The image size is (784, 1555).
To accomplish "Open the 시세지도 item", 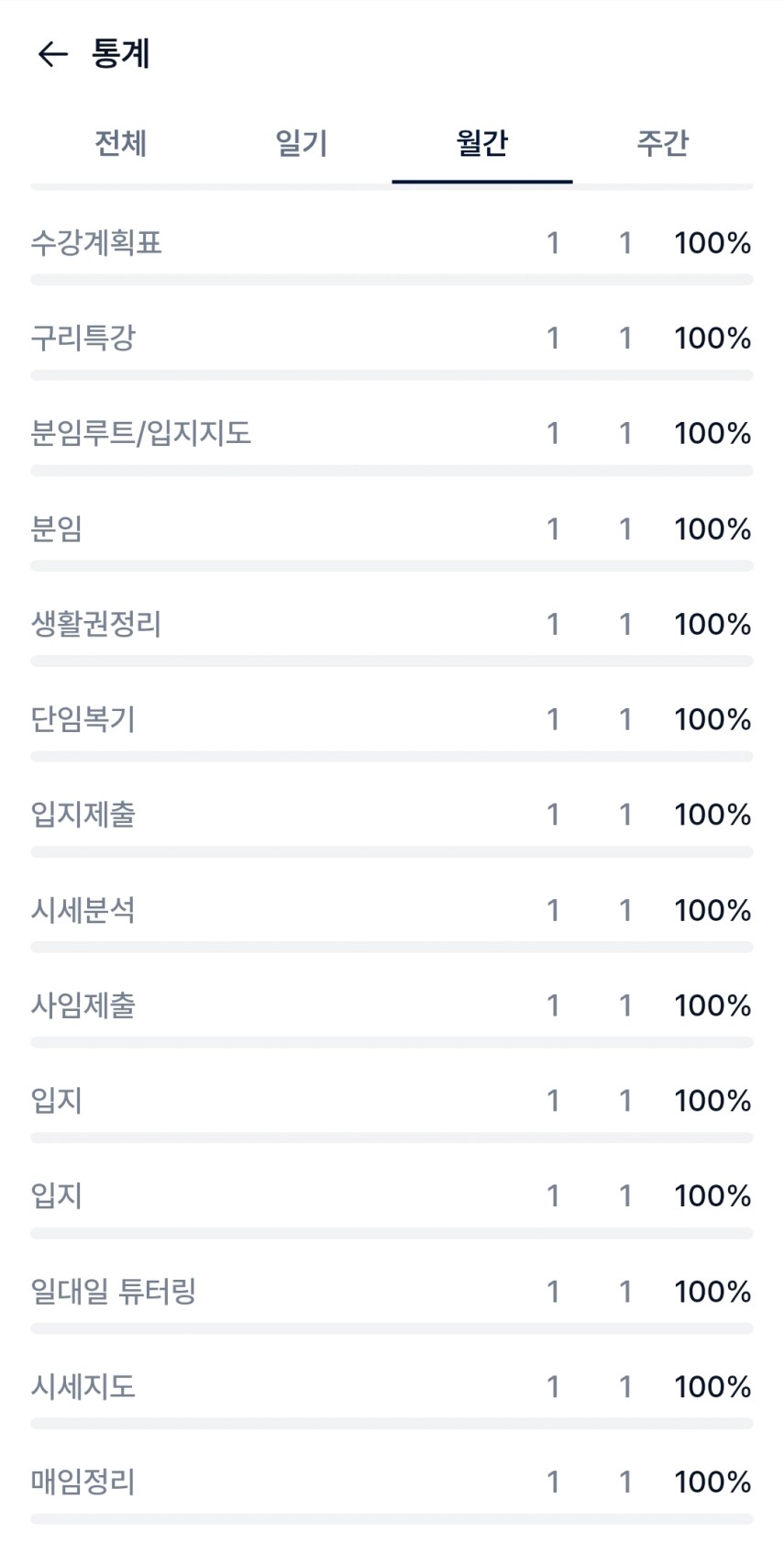I will coord(83,1386).
